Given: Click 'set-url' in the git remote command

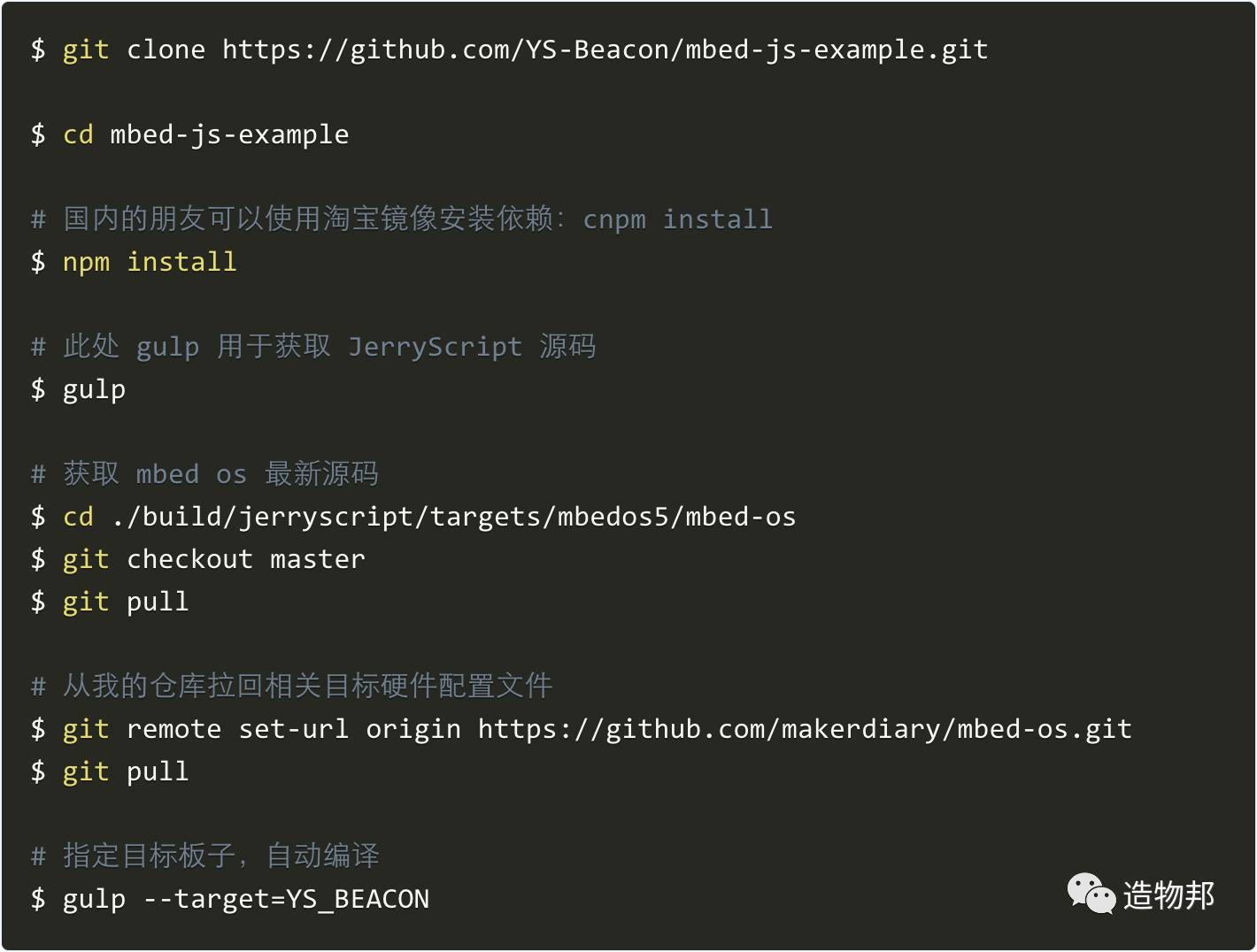Looking at the screenshot, I should [x=294, y=729].
